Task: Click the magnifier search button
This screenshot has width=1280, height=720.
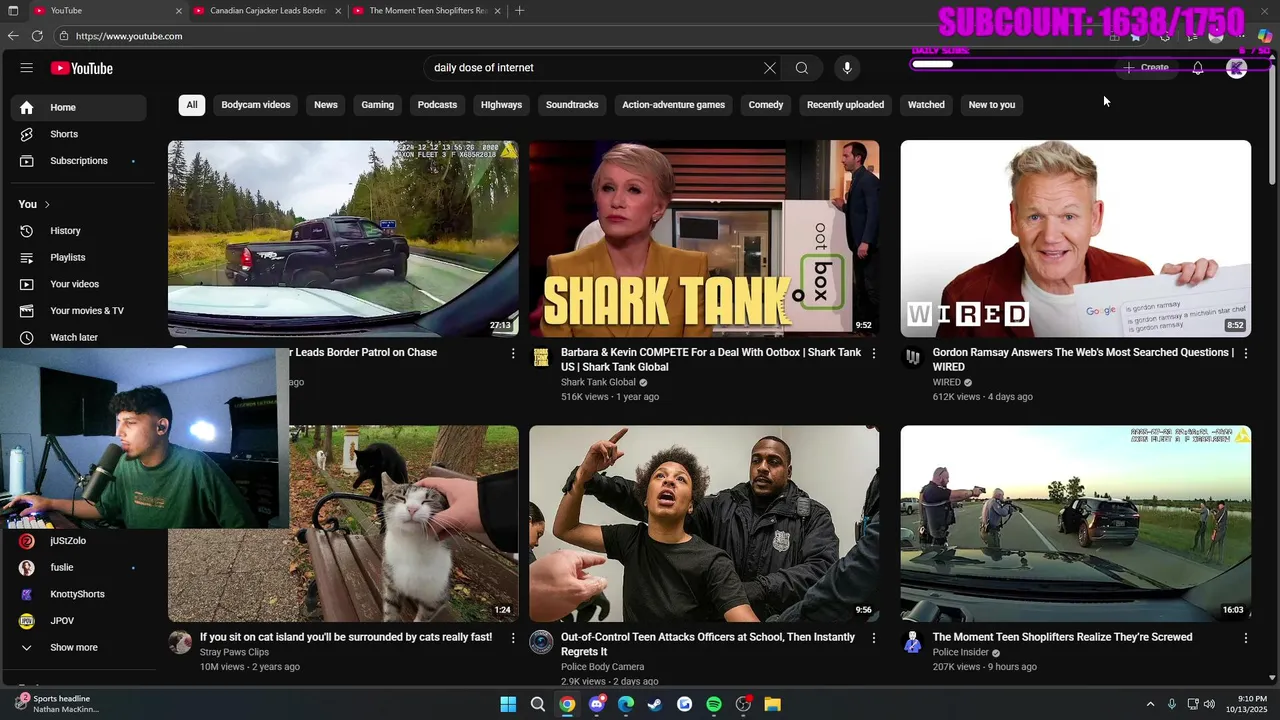Action: tap(802, 68)
